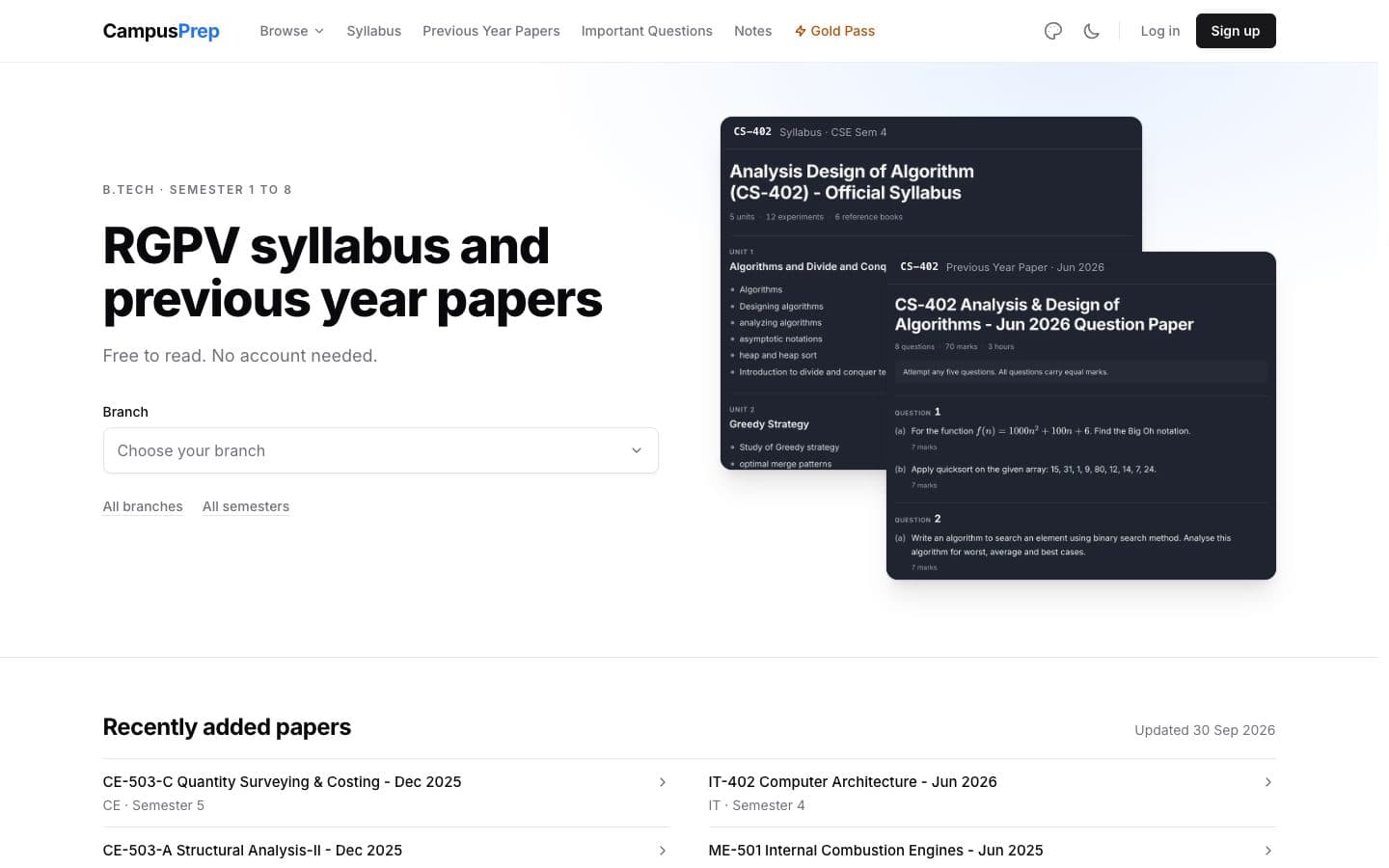Open CE-503-C Quantity Surveying & Costing paper
The image size is (1389, 868).
pyautogui.click(x=386, y=793)
